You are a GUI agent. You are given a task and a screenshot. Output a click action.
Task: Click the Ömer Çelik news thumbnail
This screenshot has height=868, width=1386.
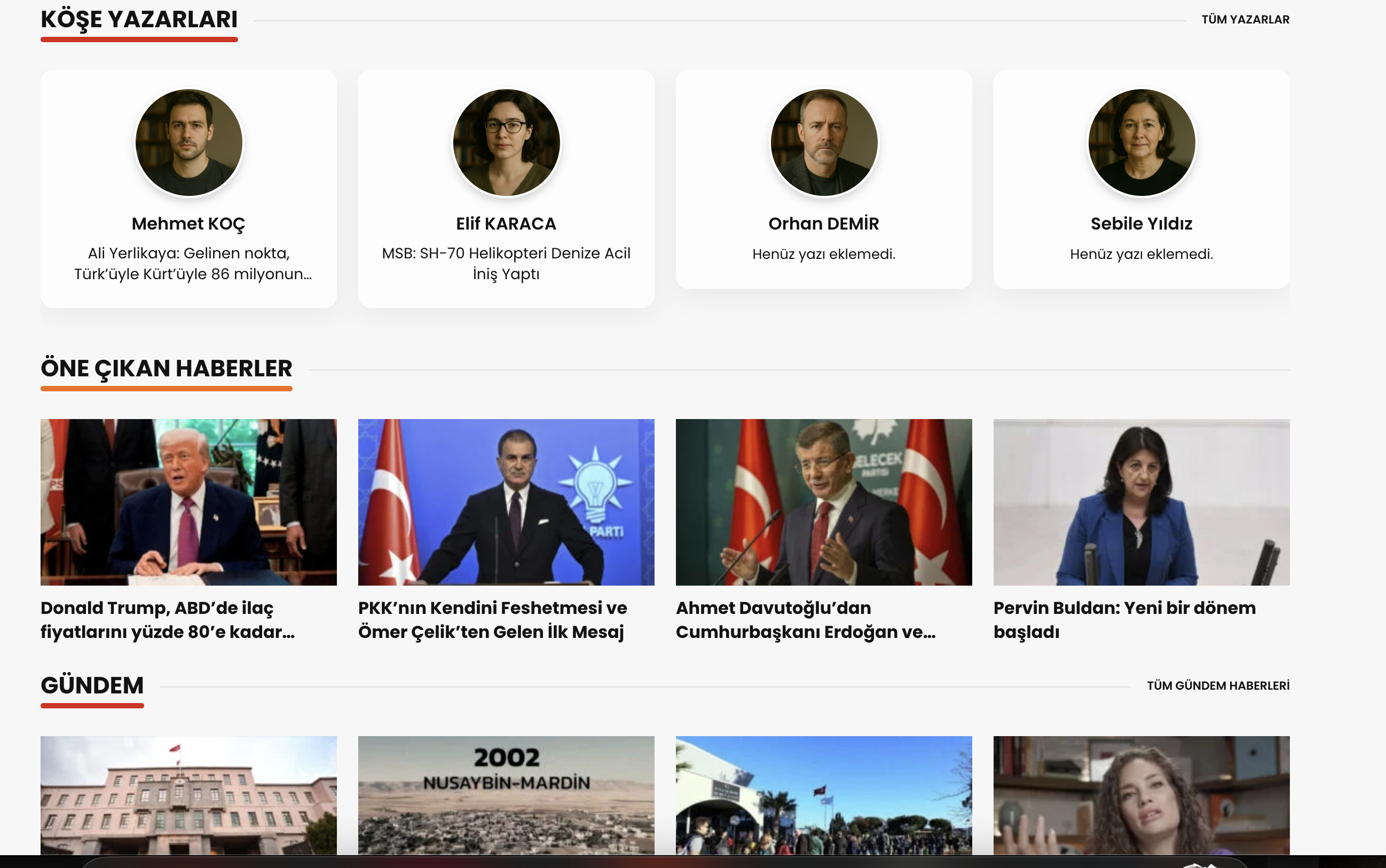506,502
